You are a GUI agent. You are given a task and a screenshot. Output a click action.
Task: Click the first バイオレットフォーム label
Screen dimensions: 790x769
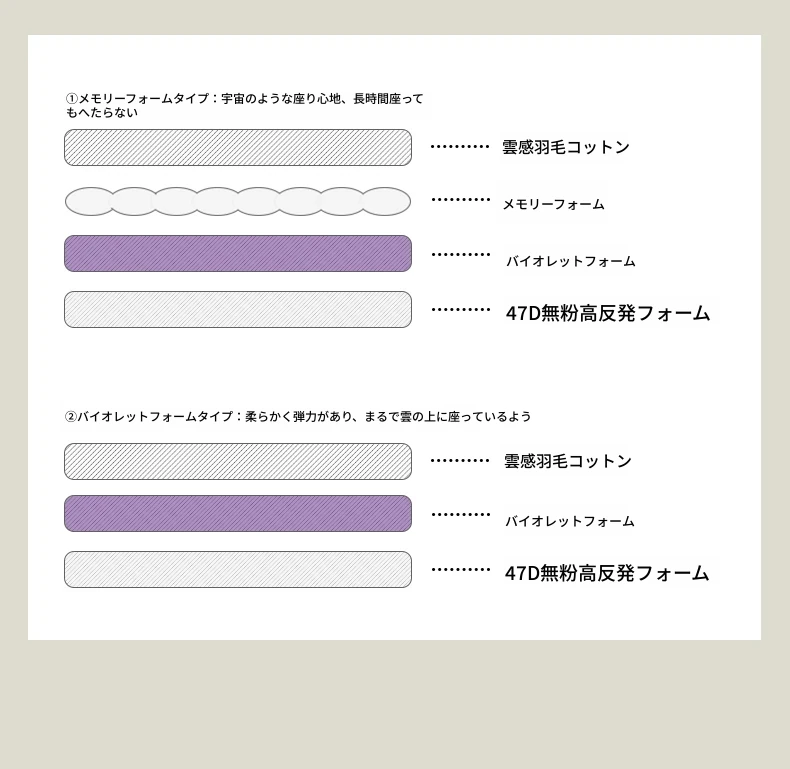pos(570,261)
